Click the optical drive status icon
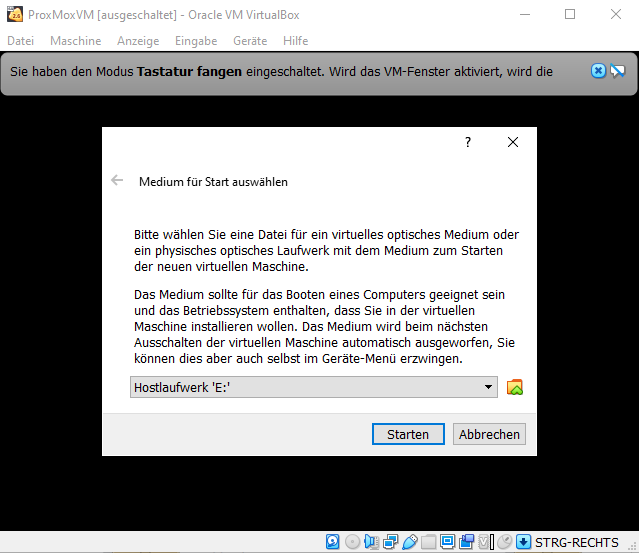 [x=352, y=542]
